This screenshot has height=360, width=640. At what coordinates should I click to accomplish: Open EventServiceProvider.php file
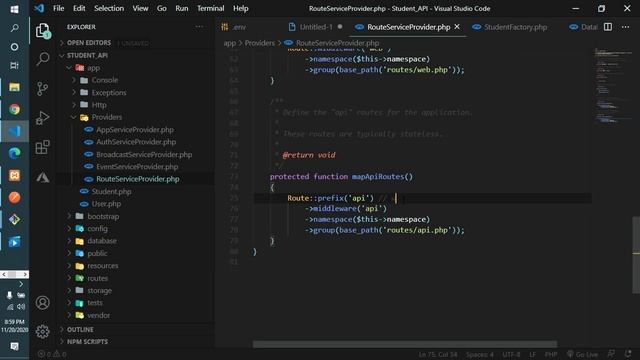[x=137, y=167]
